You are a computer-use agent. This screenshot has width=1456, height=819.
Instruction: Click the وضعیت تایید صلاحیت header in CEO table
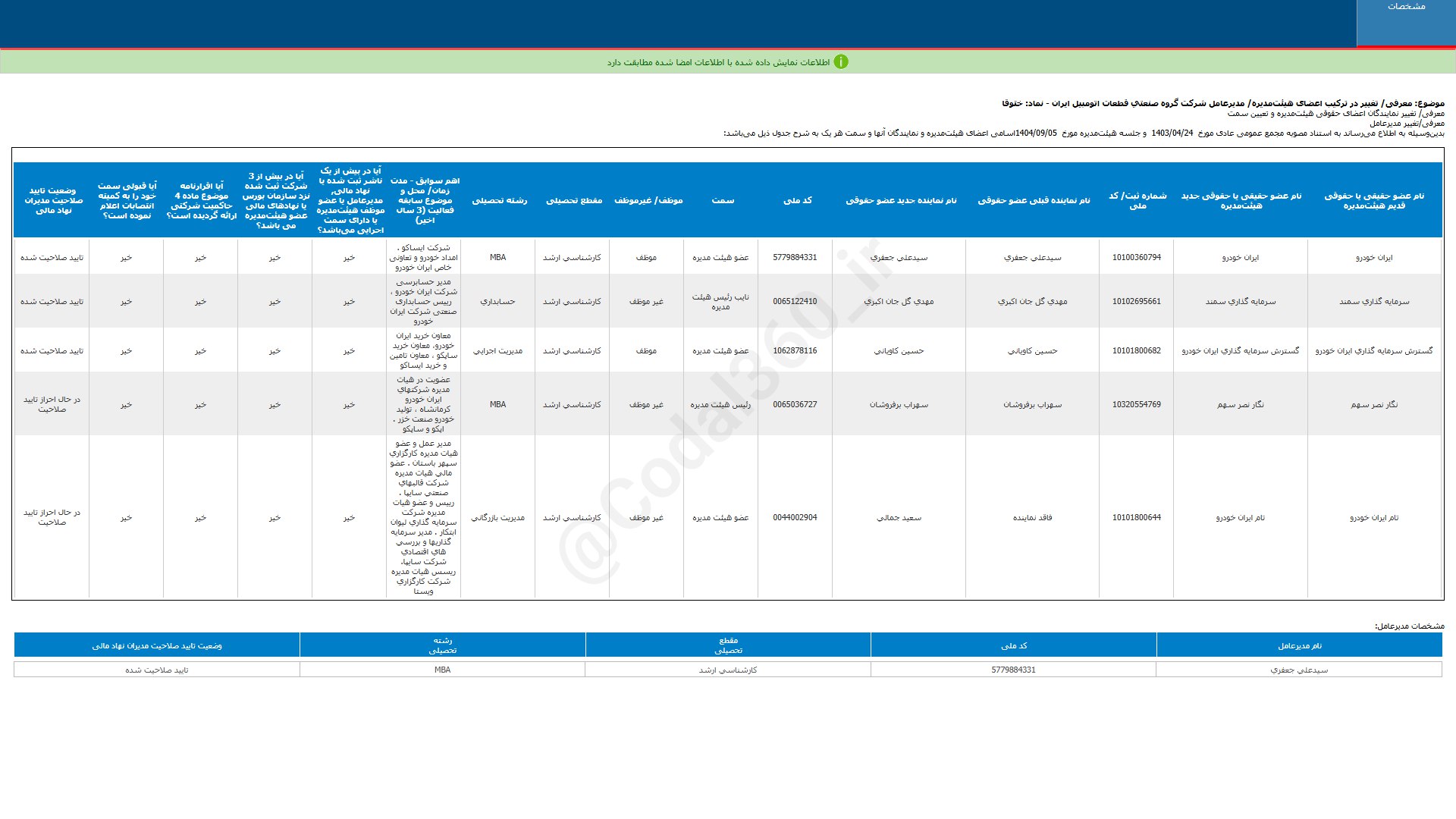coord(157,646)
